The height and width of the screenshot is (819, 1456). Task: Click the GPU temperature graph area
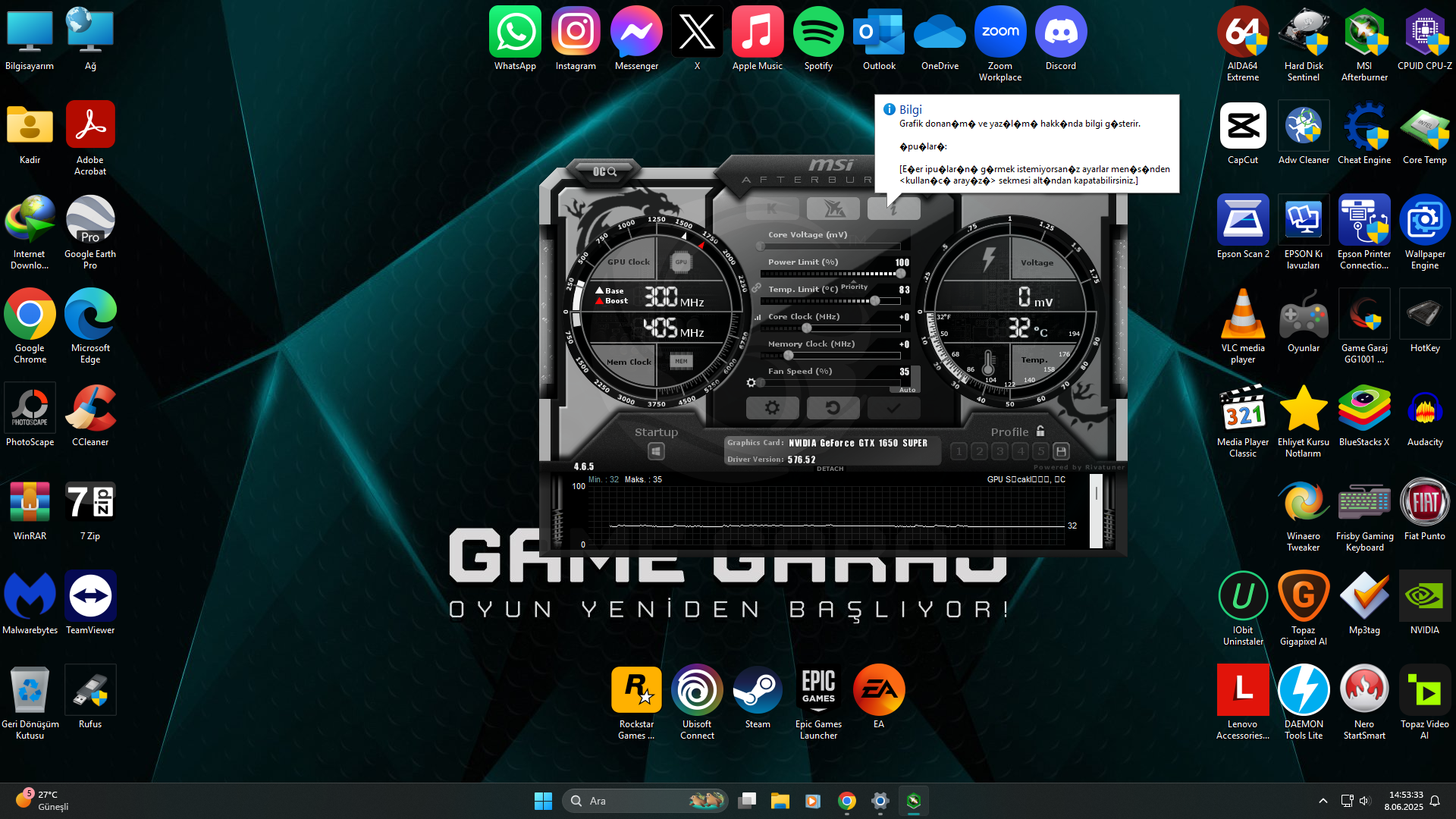[827, 514]
